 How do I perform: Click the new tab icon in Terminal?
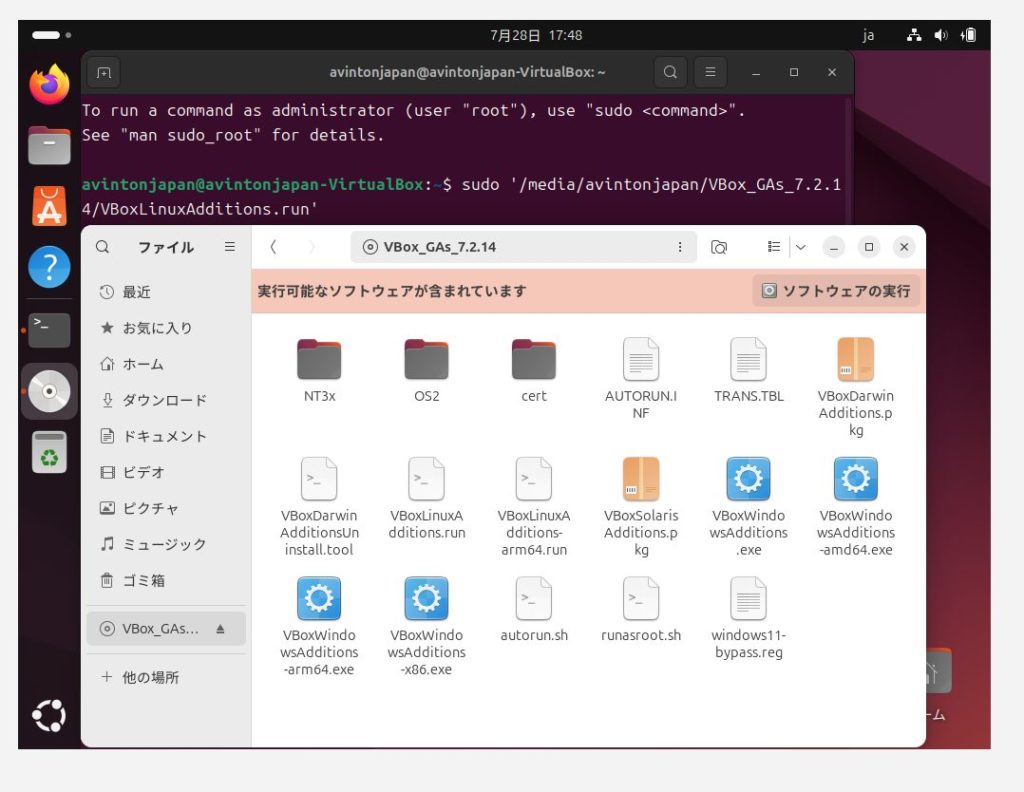[104, 72]
